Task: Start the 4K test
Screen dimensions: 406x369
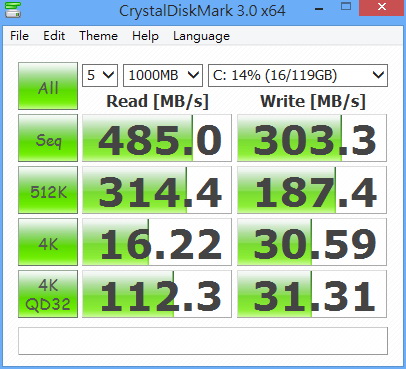Action: point(48,242)
